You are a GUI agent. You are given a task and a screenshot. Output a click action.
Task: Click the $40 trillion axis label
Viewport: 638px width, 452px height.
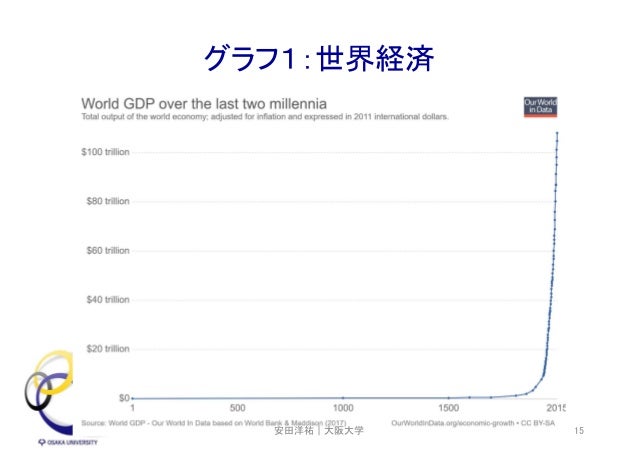(108, 300)
